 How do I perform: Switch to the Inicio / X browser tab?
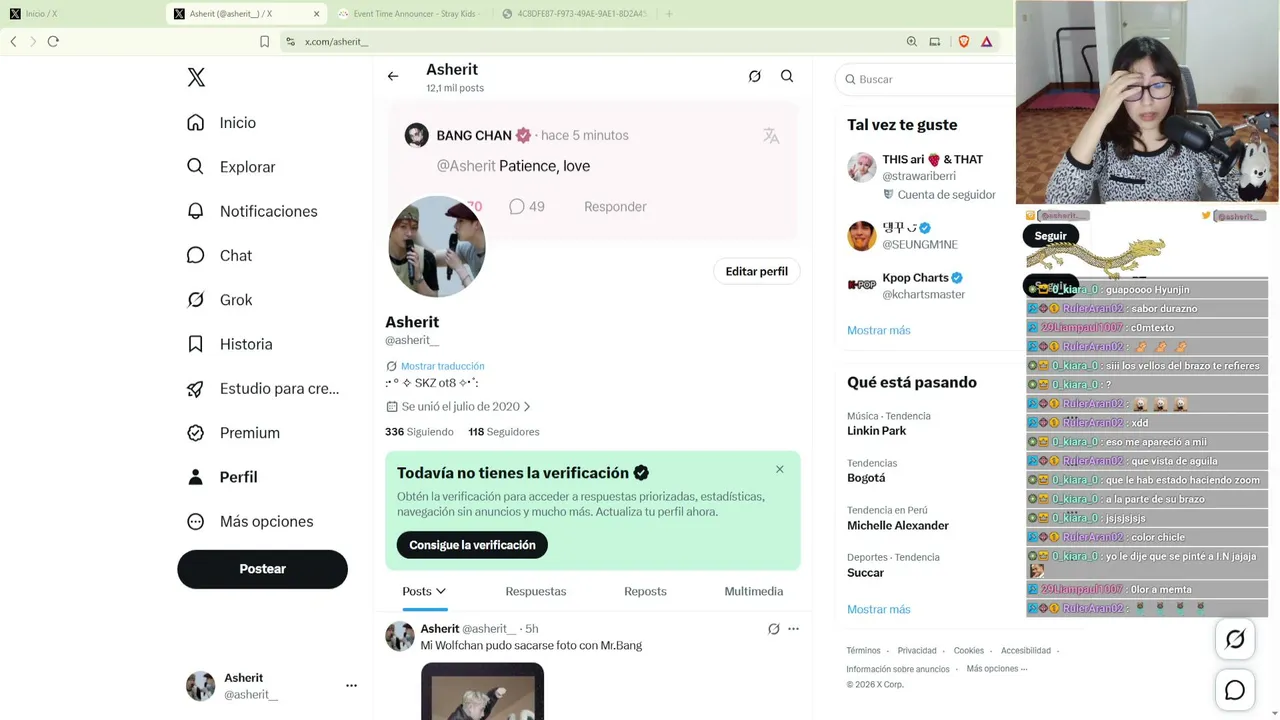click(x=82, y=14)
